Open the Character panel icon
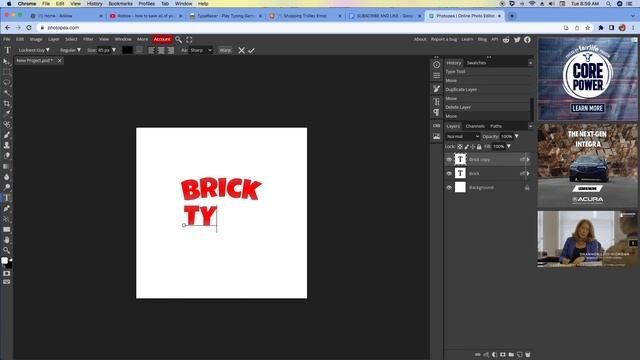Image resolution: width=640 pixels, height=360 pixels. (x=436, y=102)
